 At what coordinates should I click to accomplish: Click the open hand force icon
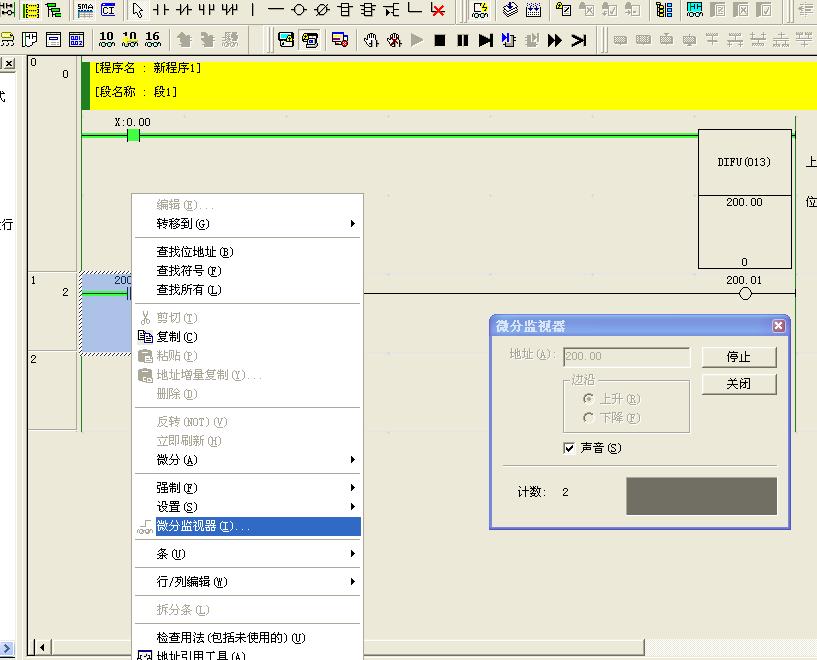coord(371,40)
